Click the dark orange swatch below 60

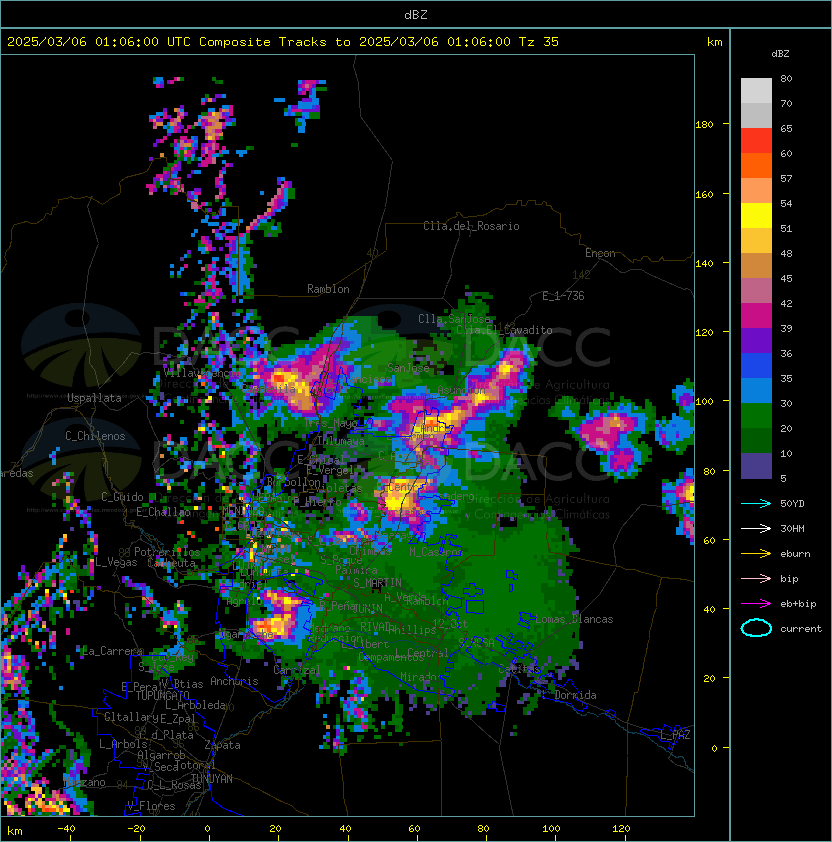[x=756, y=165]
